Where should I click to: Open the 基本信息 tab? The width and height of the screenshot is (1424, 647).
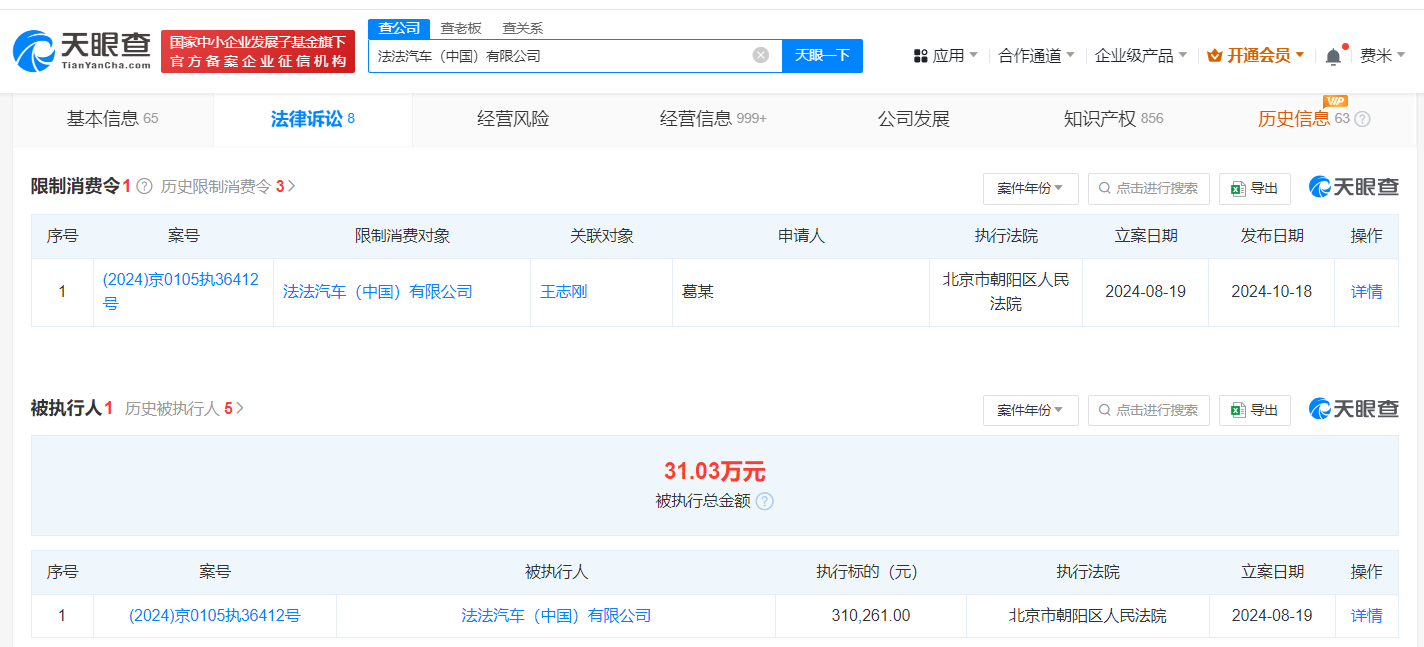pos(113,119)
